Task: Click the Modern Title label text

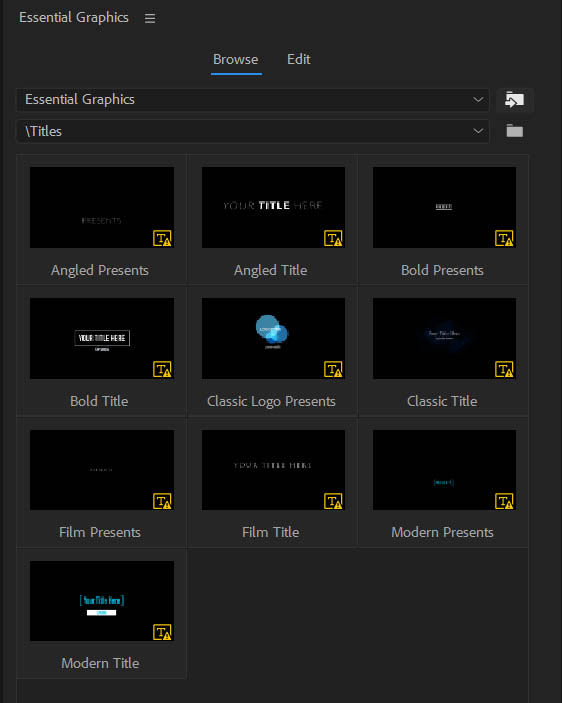Action: click(x=100, y=663)
